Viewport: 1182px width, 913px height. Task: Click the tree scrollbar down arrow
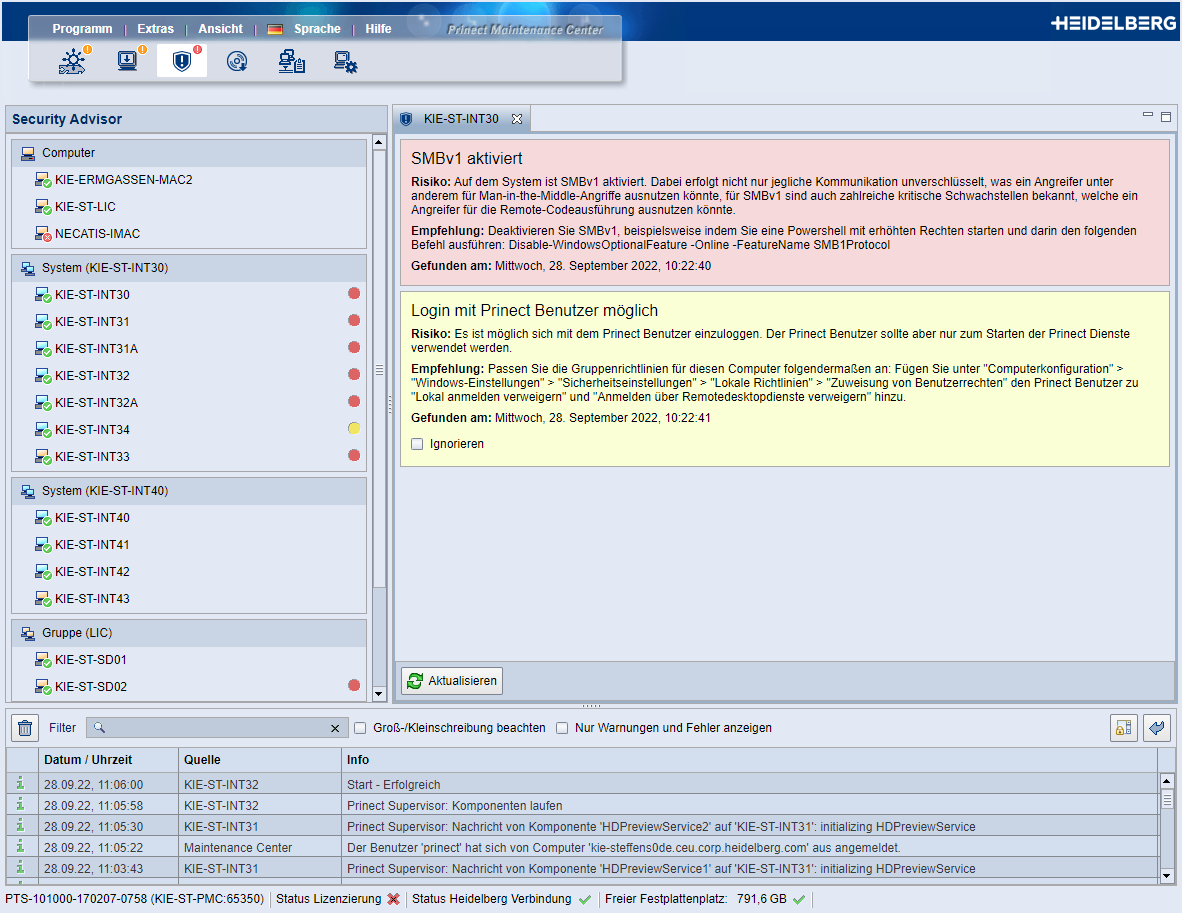coord(379,694)
